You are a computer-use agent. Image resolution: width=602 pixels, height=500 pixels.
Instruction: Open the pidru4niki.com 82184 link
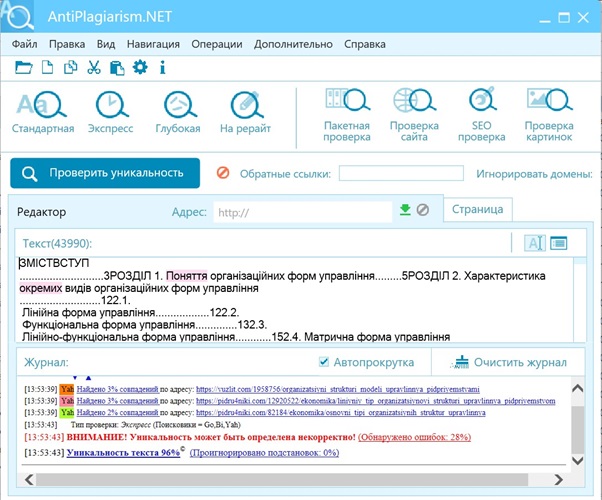341,412
